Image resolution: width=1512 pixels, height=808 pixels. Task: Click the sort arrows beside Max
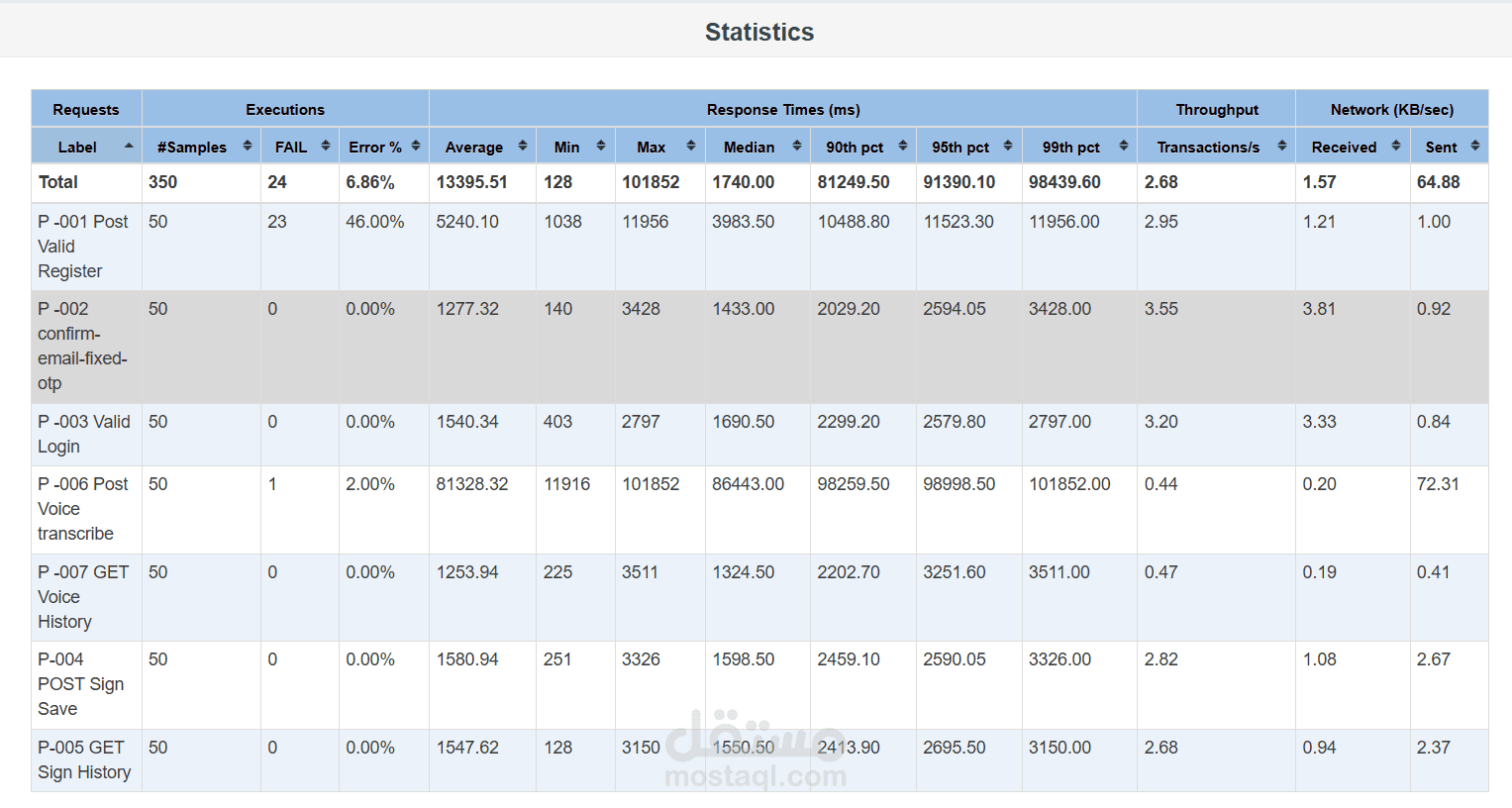point(691,146)
